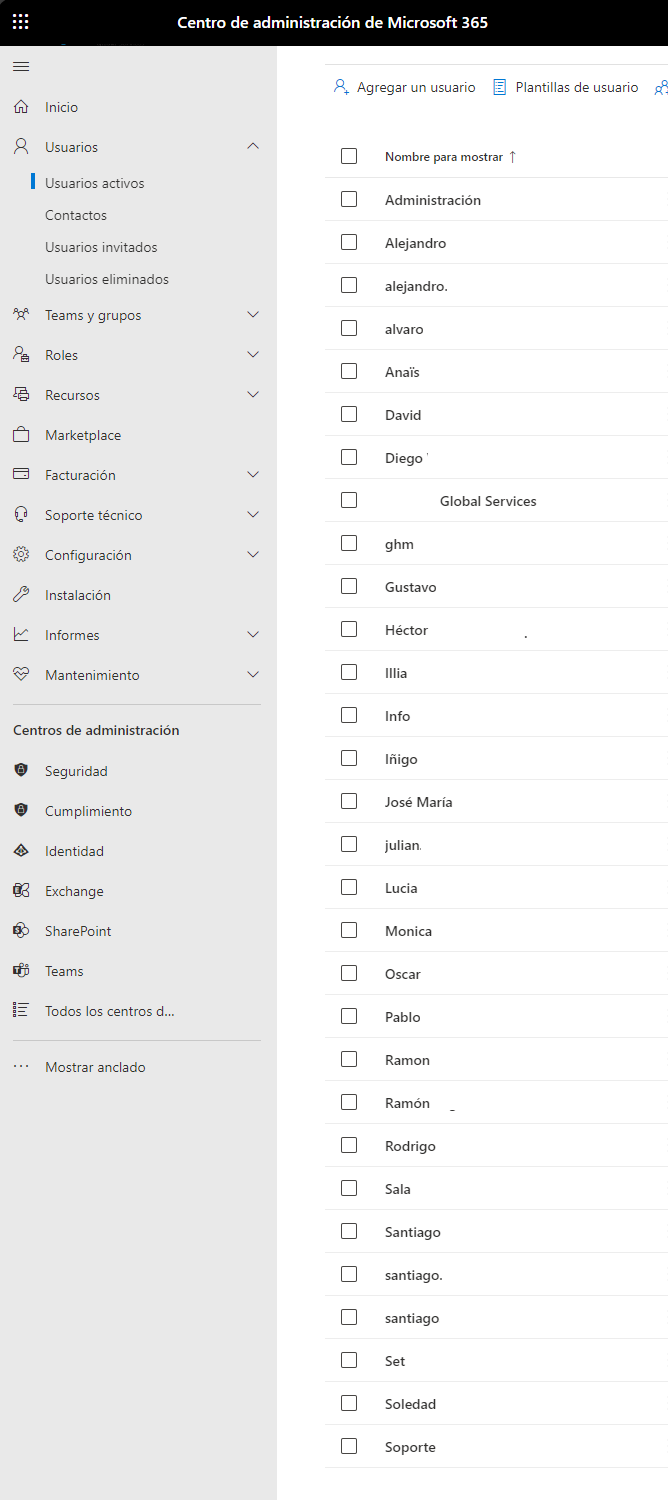Go to Usuarios eliminados
The width and height of the screenshot is (668, 1500).
point(107,279)
